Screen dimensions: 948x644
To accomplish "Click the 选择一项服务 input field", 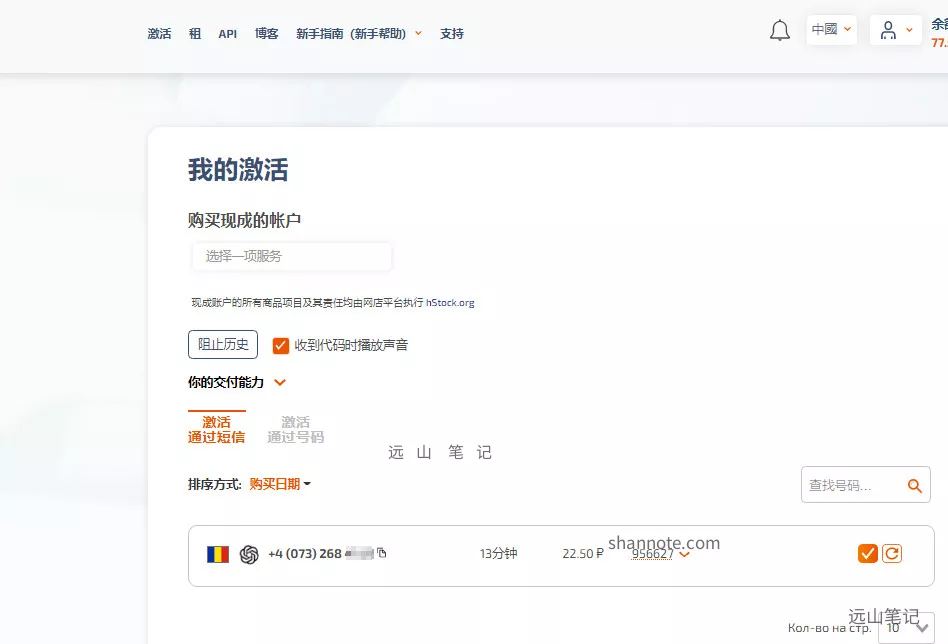I will tap(291, 256).
